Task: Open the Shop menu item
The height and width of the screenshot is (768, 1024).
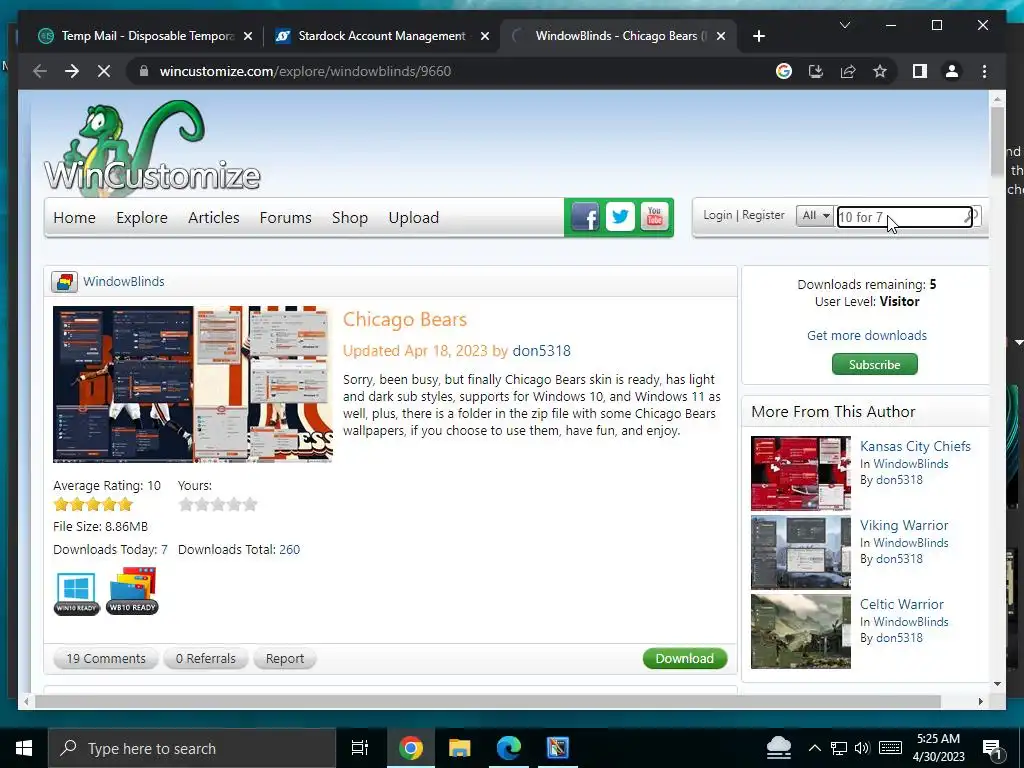Action: tap(349, 217)
